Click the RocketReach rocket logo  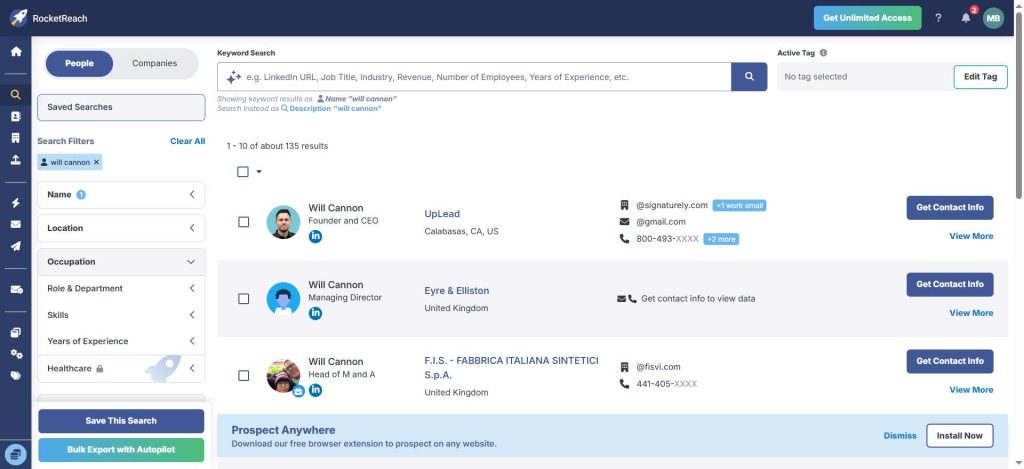tap(18, 18)
